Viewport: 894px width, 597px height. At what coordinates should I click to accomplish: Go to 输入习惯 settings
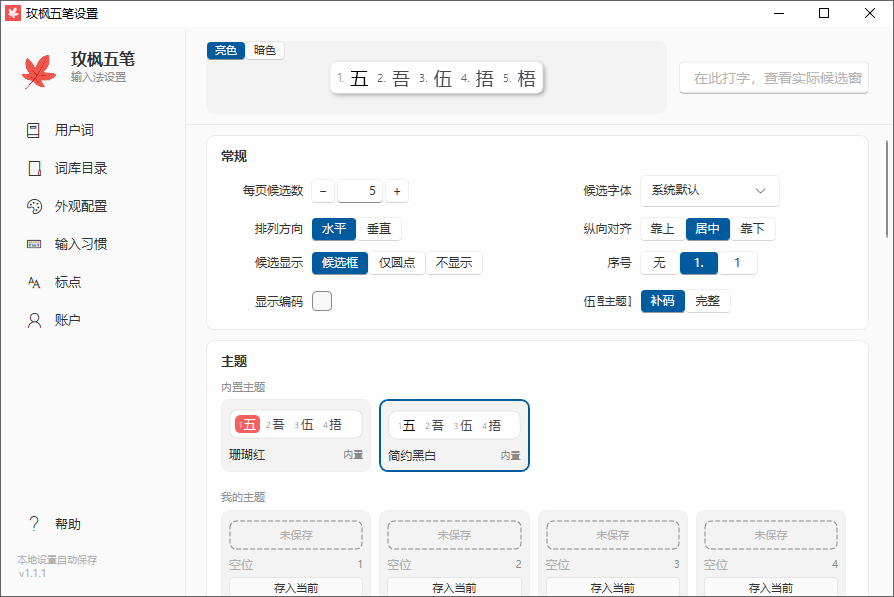pos(81,244)
